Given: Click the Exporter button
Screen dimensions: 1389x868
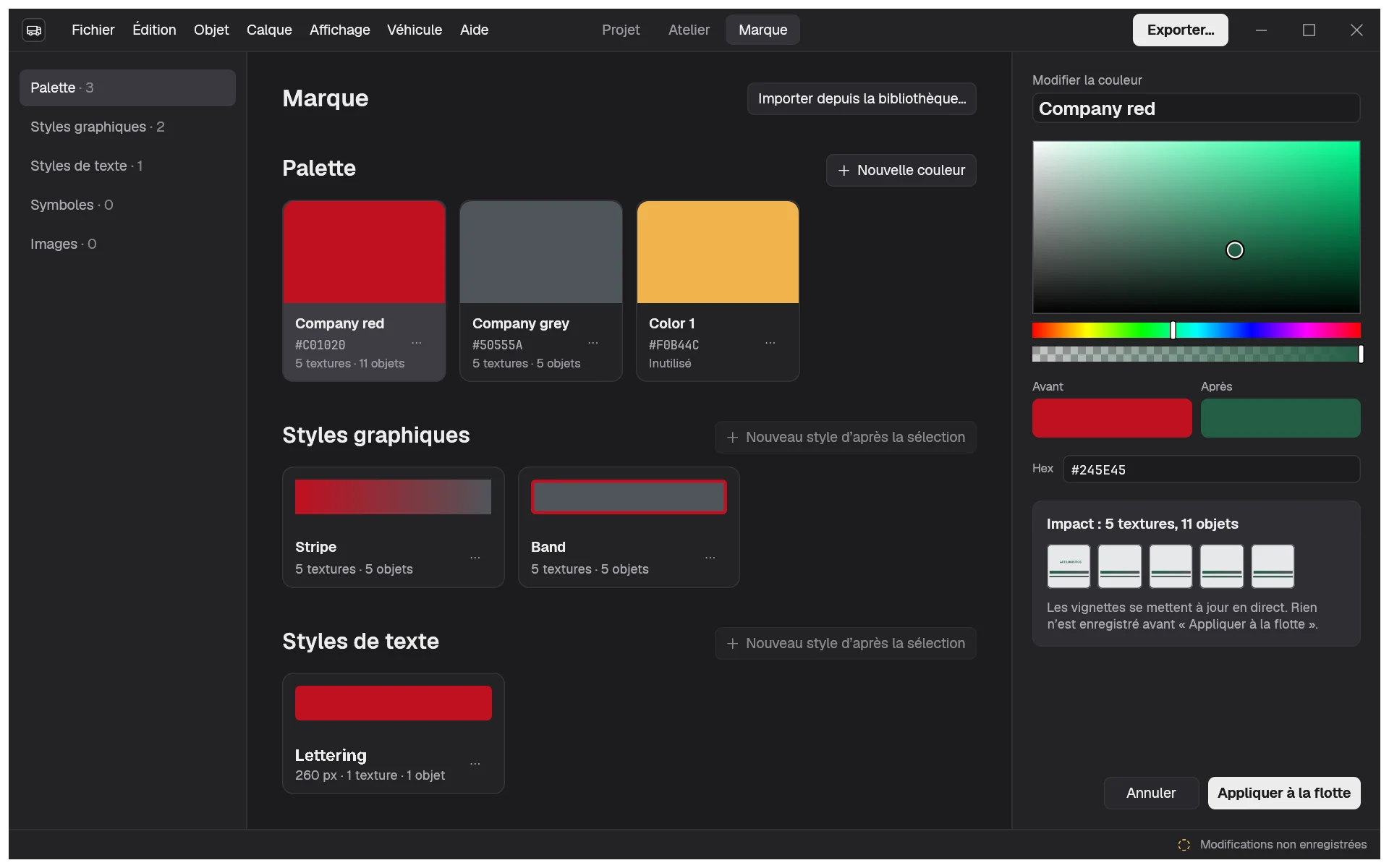Looking at the screenshot, I should (1181, 30).
